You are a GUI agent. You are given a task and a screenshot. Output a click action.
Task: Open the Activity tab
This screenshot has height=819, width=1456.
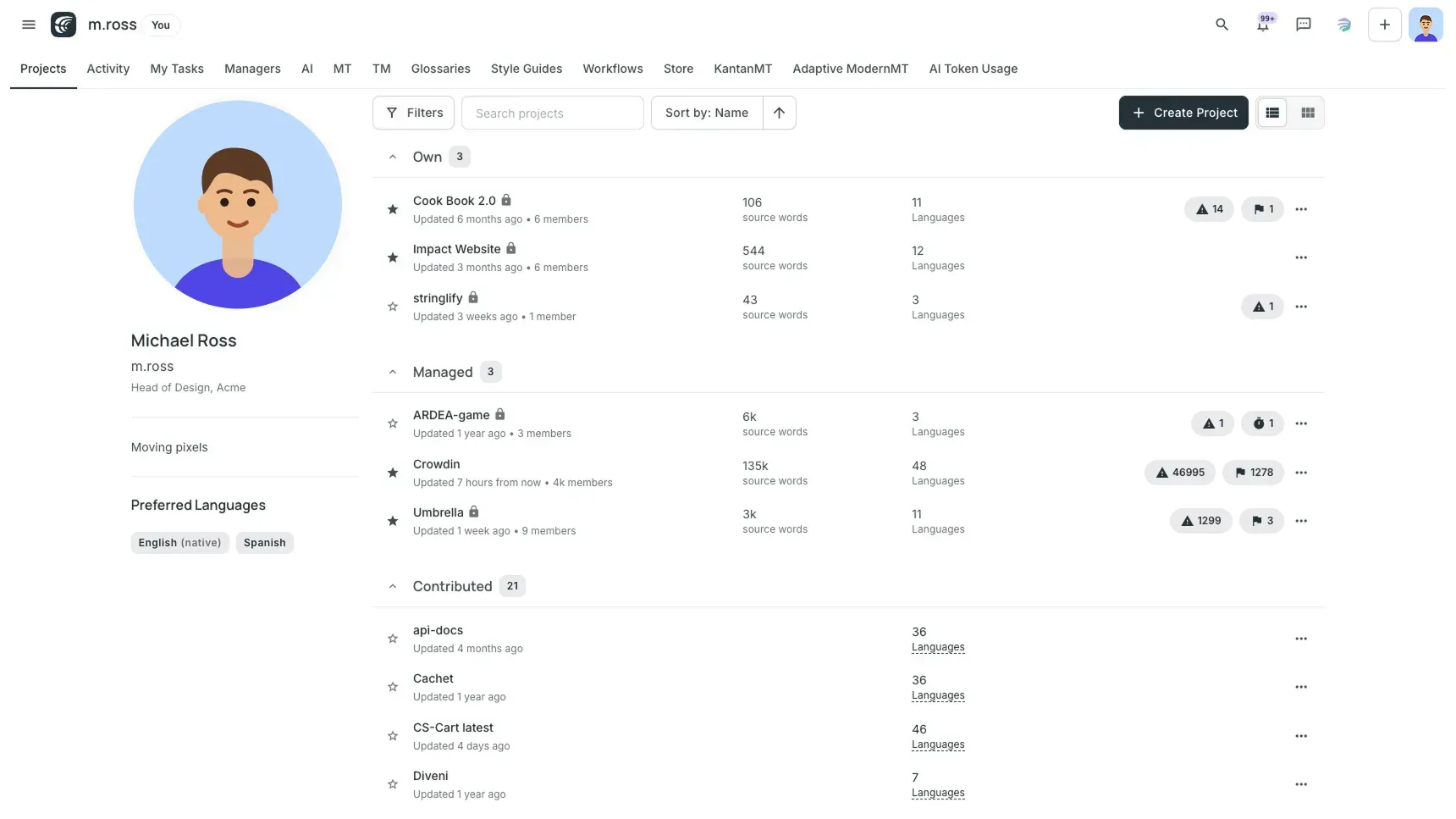pyautogui.click(x=108, y=69)
